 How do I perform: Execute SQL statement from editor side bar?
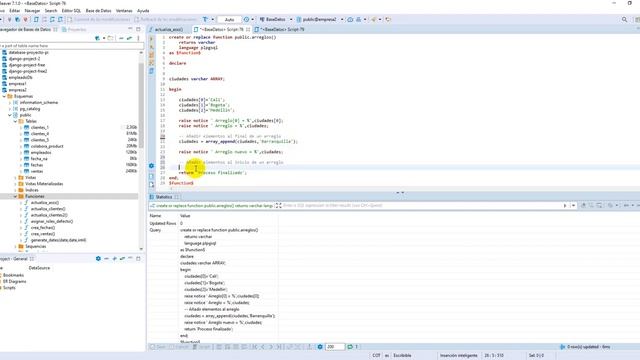coord(151,39)
